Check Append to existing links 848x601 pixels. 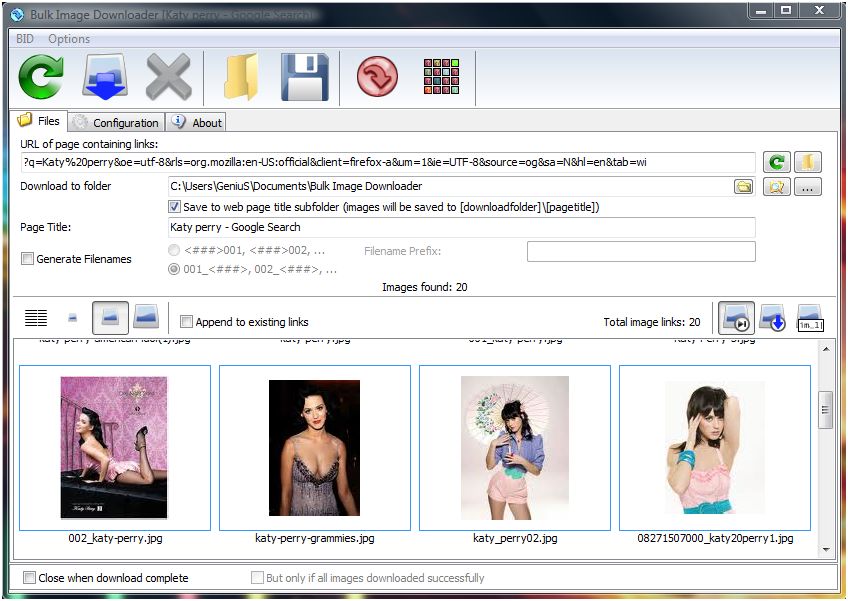(x=186, y=322)
